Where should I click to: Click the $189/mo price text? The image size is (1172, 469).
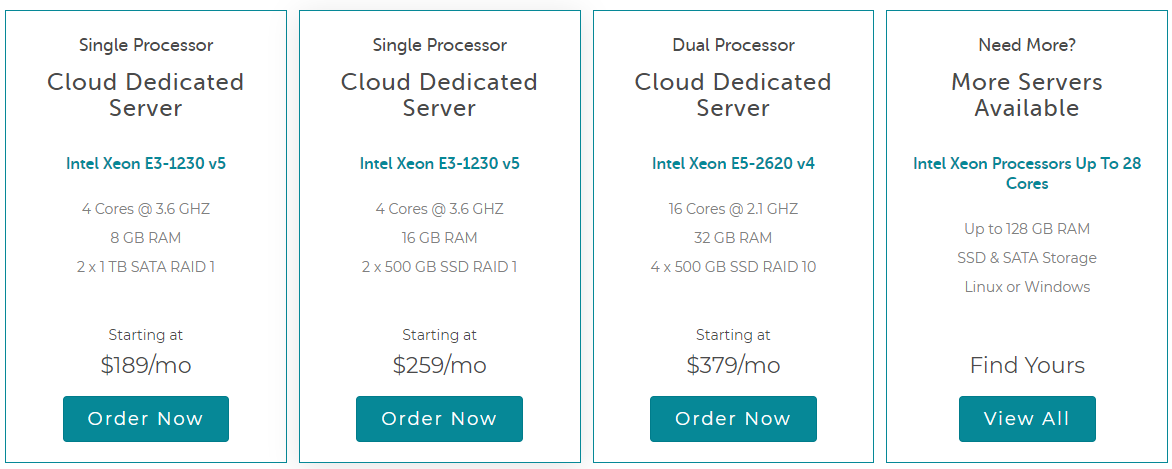pos(146,365)
